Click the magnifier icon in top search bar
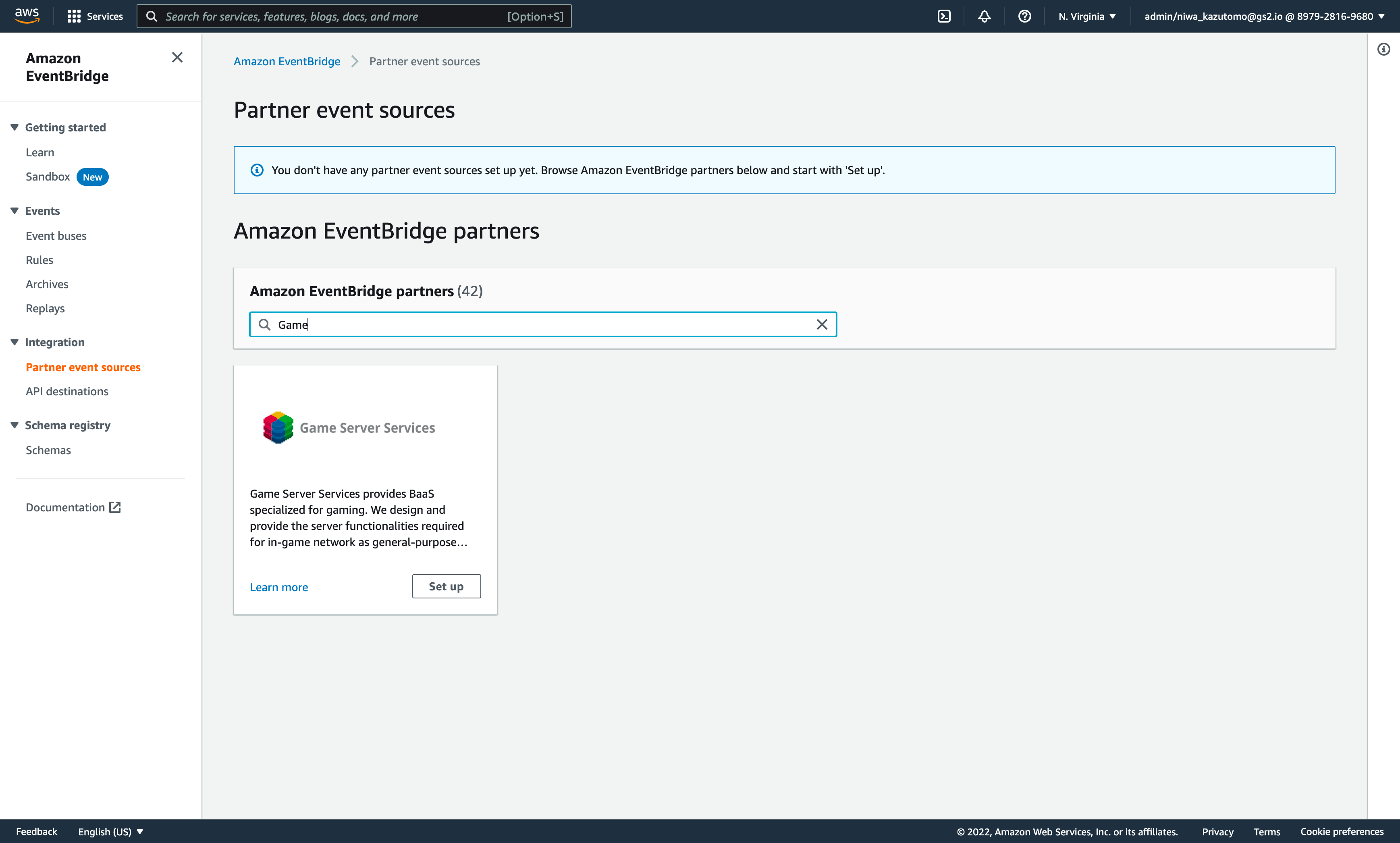 (x=152, y=17)
